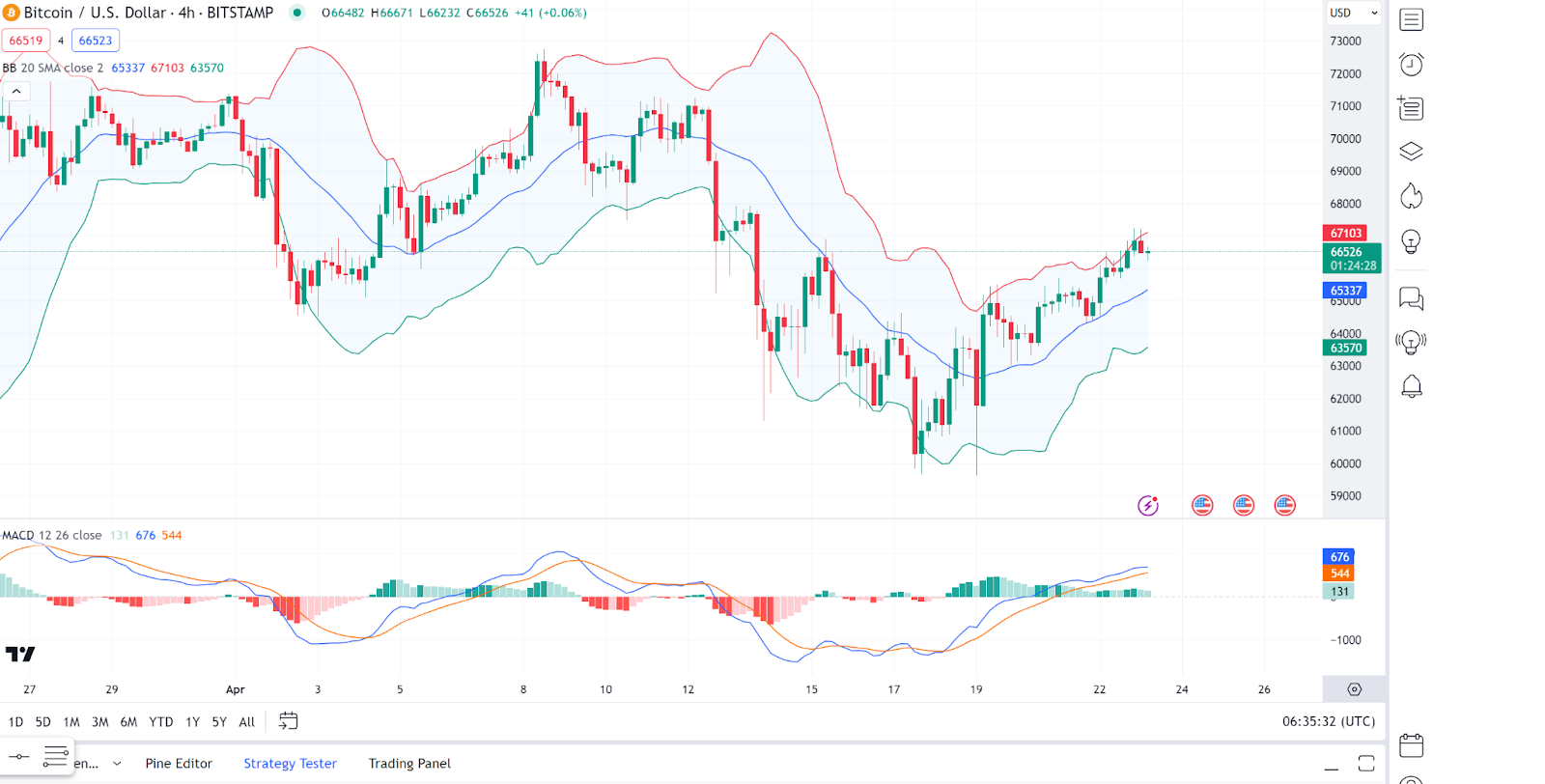Screen dimensions: 1545x784
Task: Open the Calendar icon in right sidebar
Action: 1411,745
